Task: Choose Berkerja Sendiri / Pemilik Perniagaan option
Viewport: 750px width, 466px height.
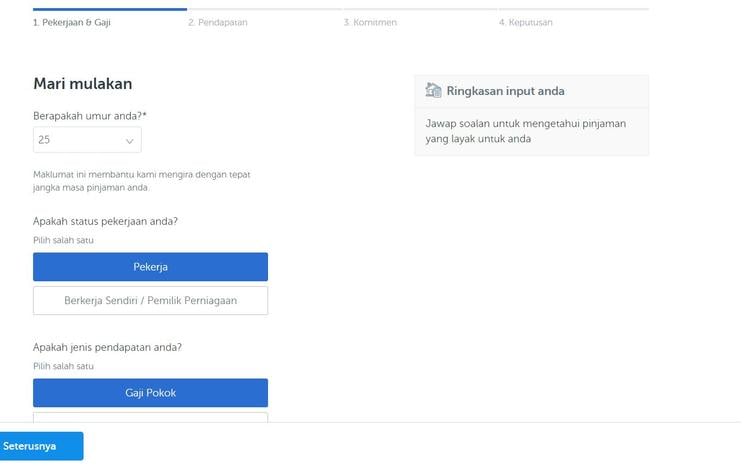Action: point(150,300)
